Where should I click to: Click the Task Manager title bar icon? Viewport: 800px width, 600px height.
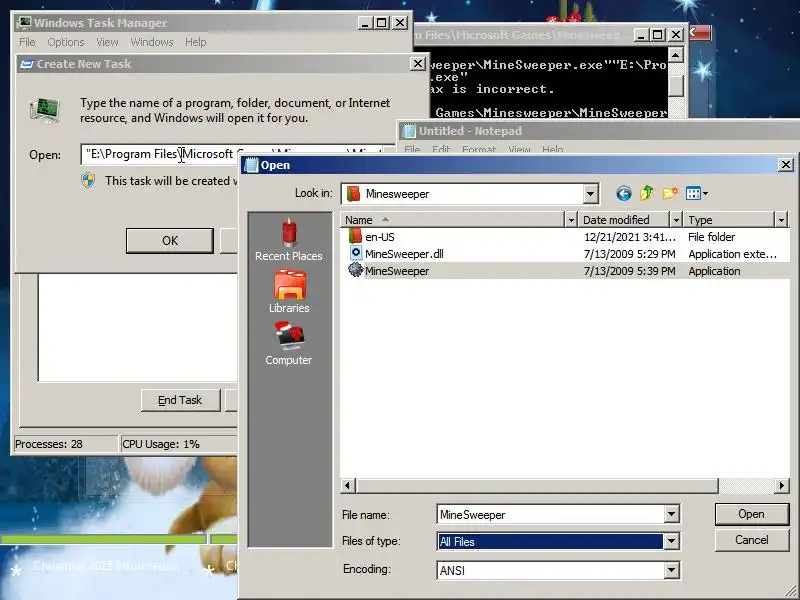tap(24, 23)
